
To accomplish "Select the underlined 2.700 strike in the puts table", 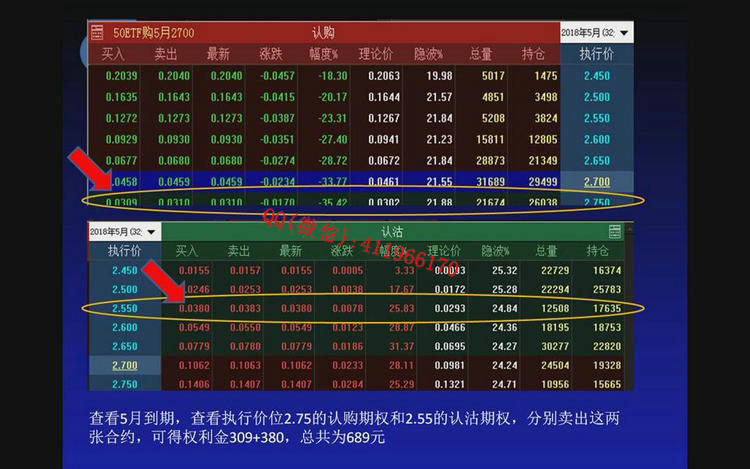I will tap(125, 365).
